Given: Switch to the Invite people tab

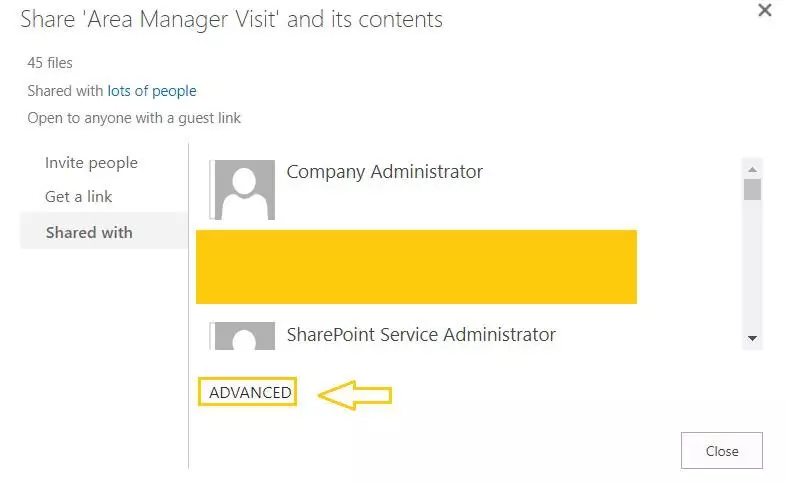Looking at the screenshot, I should pos(91,163).
